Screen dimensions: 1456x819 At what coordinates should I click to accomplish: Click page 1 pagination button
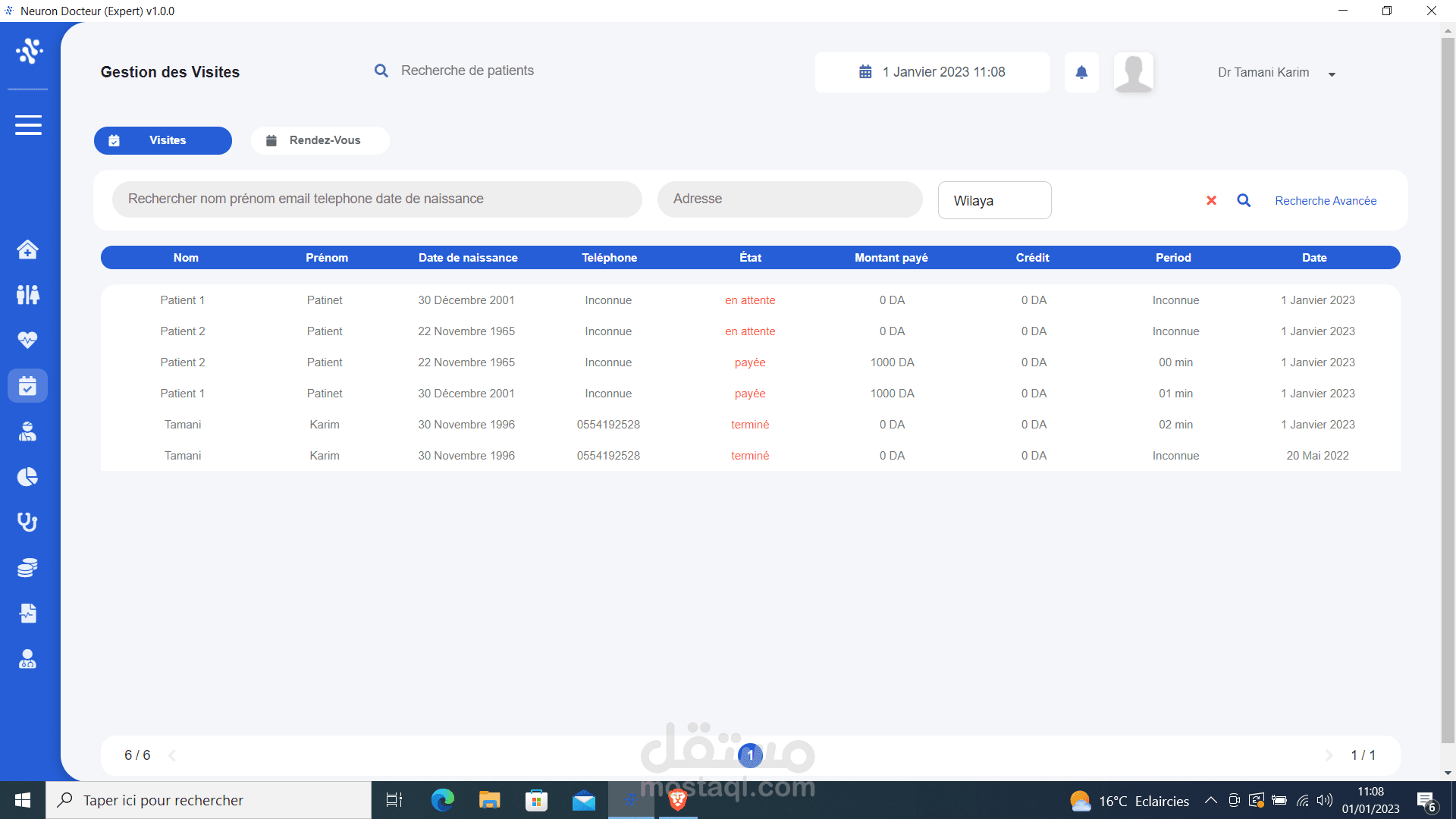750,755
